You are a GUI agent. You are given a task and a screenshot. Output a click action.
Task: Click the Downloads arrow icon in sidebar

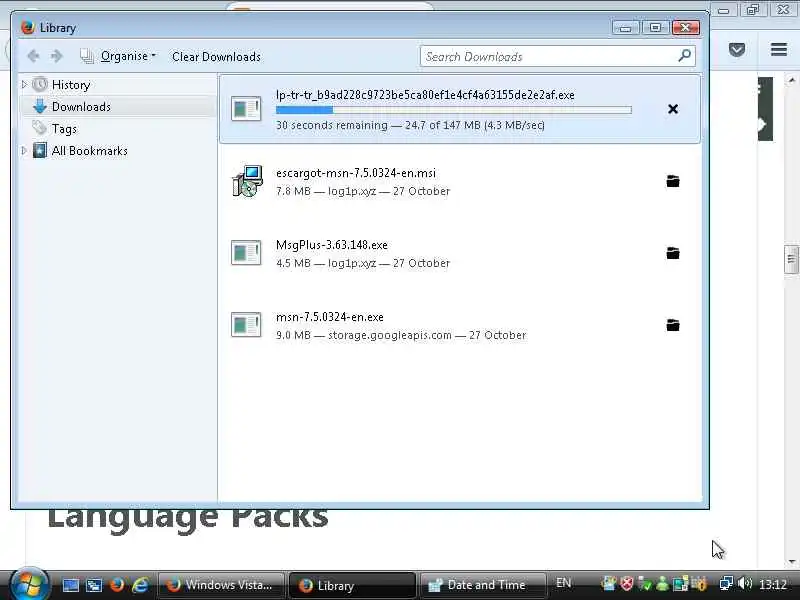pos(40,106)
